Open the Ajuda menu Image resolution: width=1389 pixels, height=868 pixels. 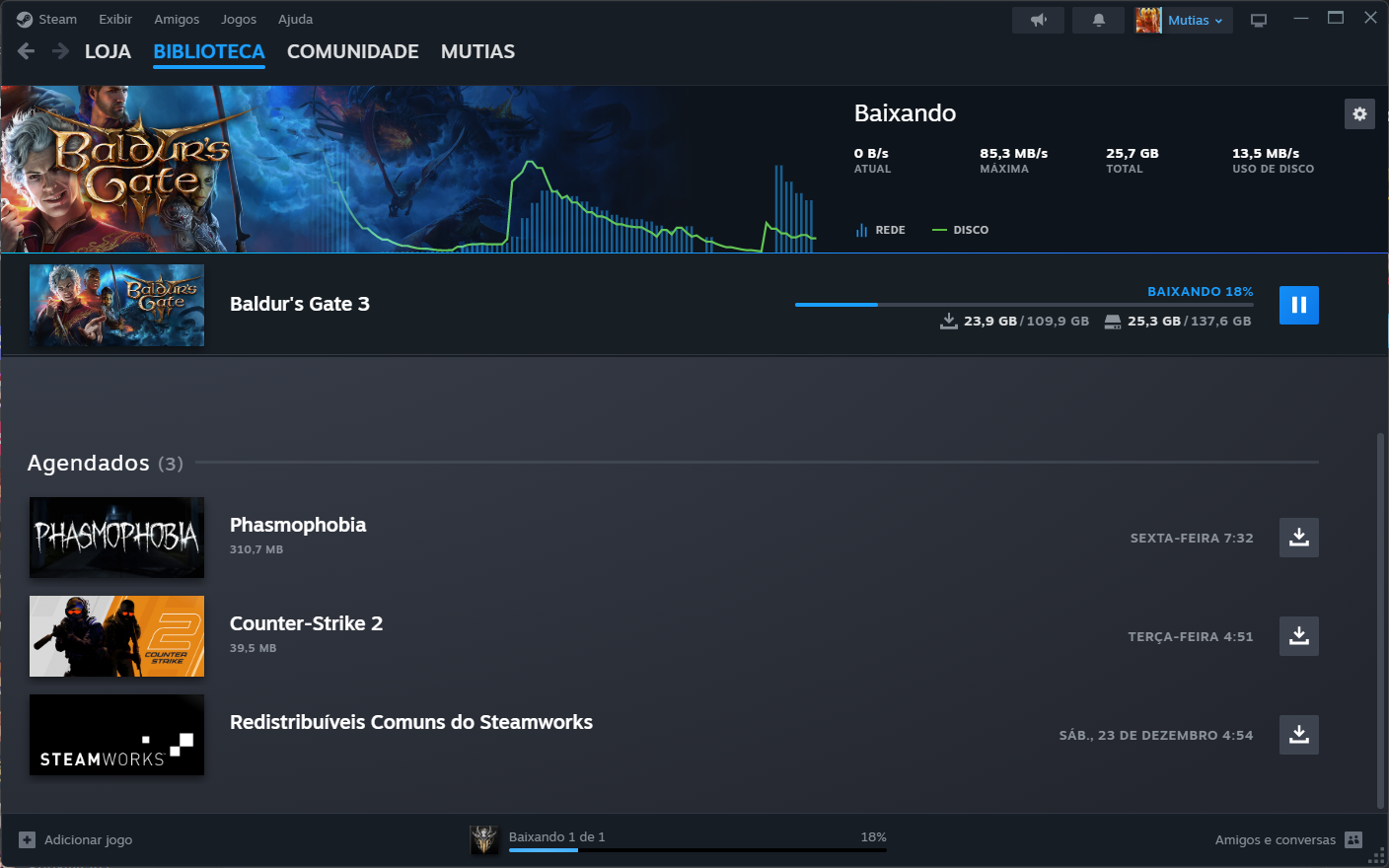pyautogui.click(x=296, y=20)
